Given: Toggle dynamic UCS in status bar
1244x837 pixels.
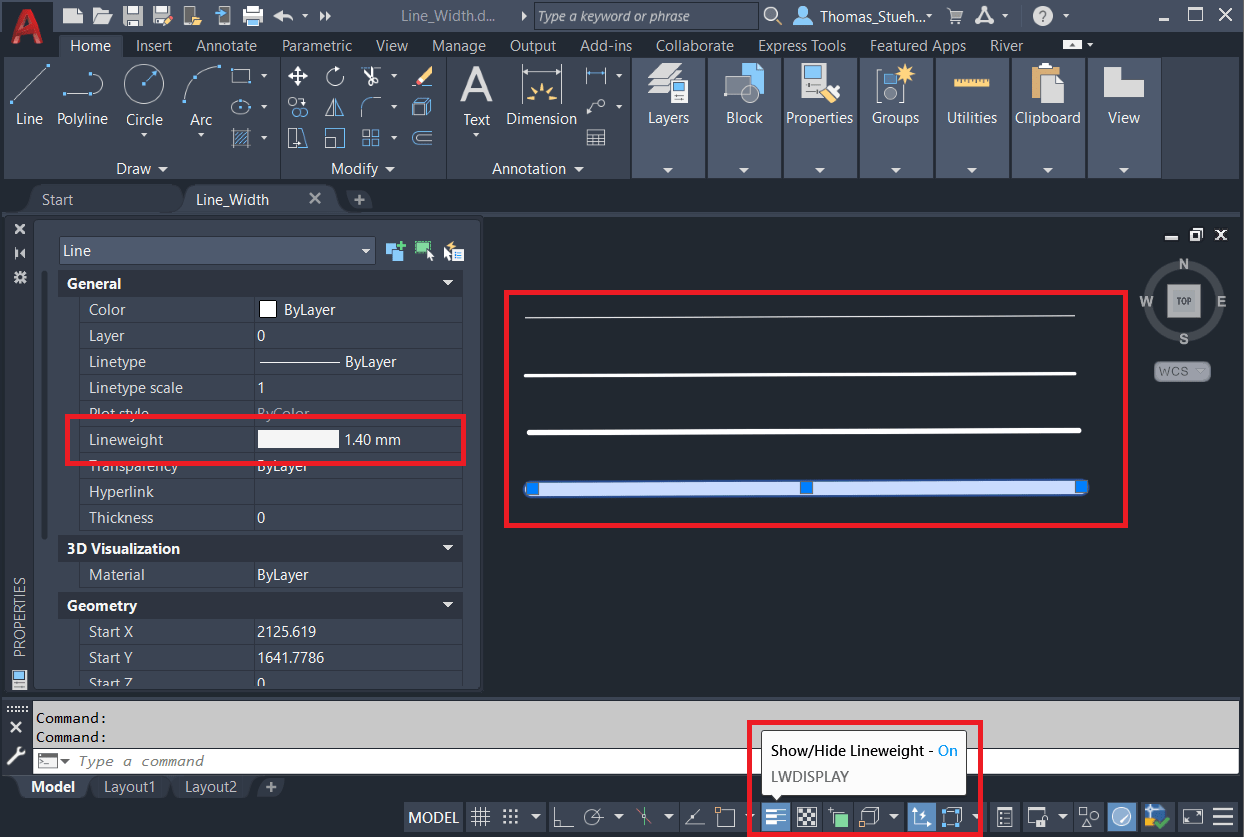Looking at the screenshot, I should click(x=920, y=818).
